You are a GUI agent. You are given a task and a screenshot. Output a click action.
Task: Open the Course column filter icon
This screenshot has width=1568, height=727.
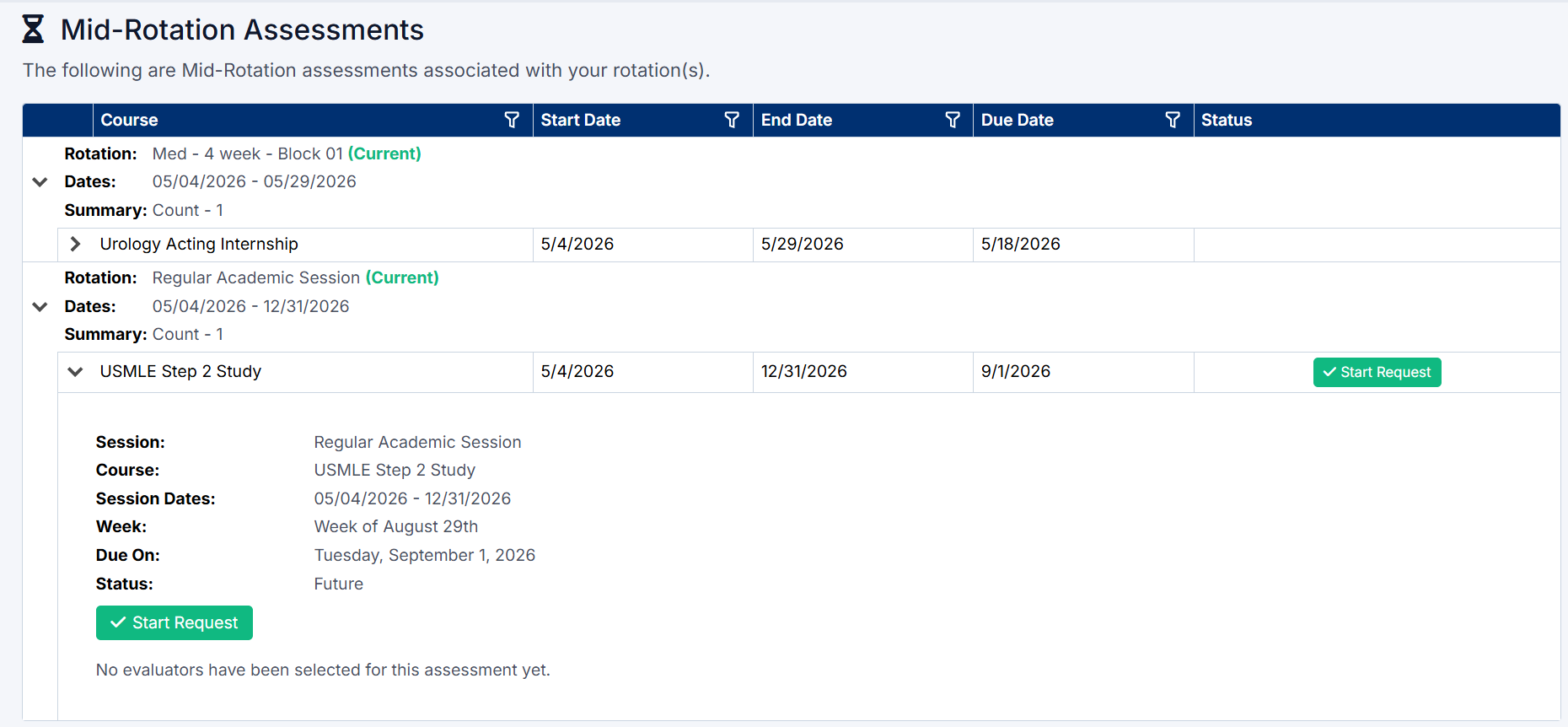click(x=512, y=120)
